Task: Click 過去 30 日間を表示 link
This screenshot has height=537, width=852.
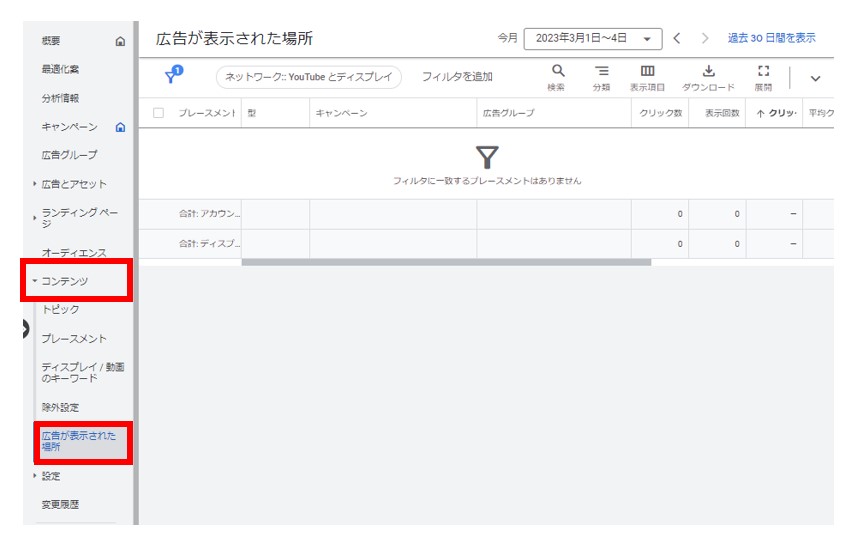Action: (x=772, y=38)
